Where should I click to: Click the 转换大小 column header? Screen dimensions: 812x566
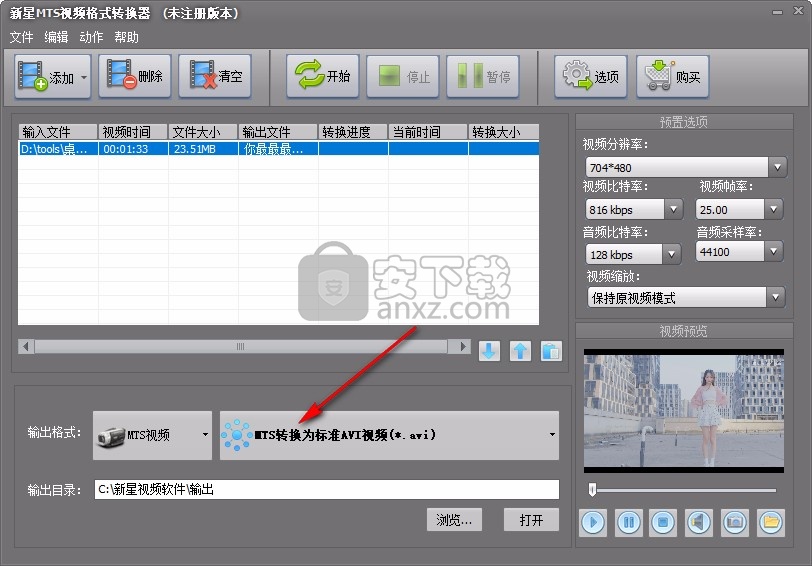(504, 132)
